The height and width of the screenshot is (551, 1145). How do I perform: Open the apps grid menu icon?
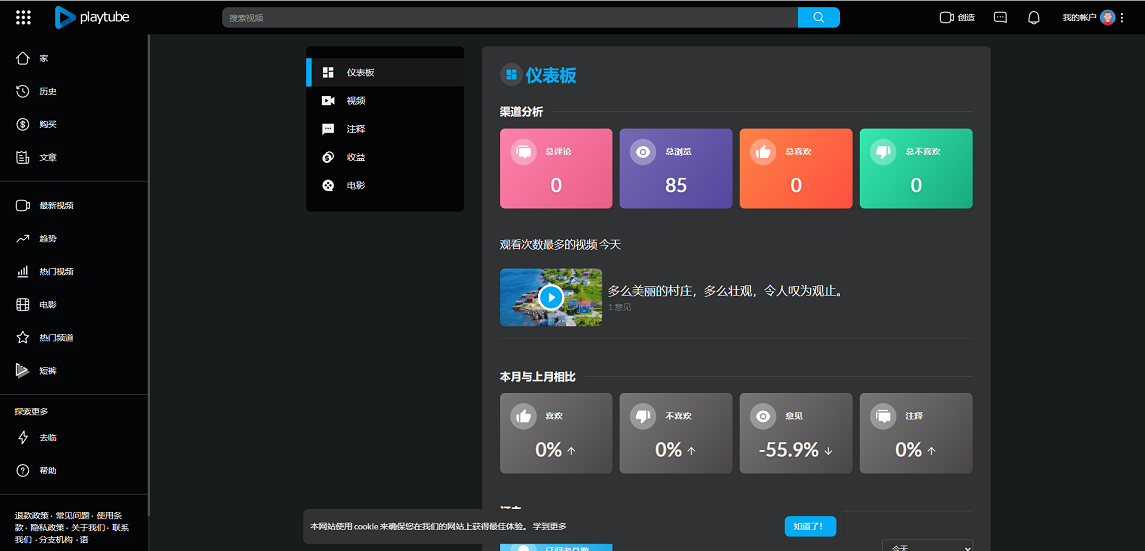(x=23, y=17)
